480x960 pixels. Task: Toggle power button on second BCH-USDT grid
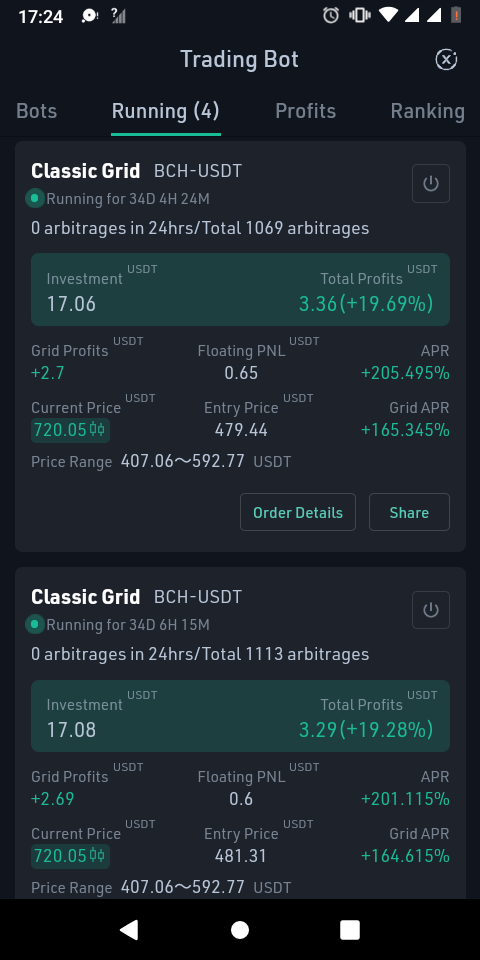coord(431,610)
